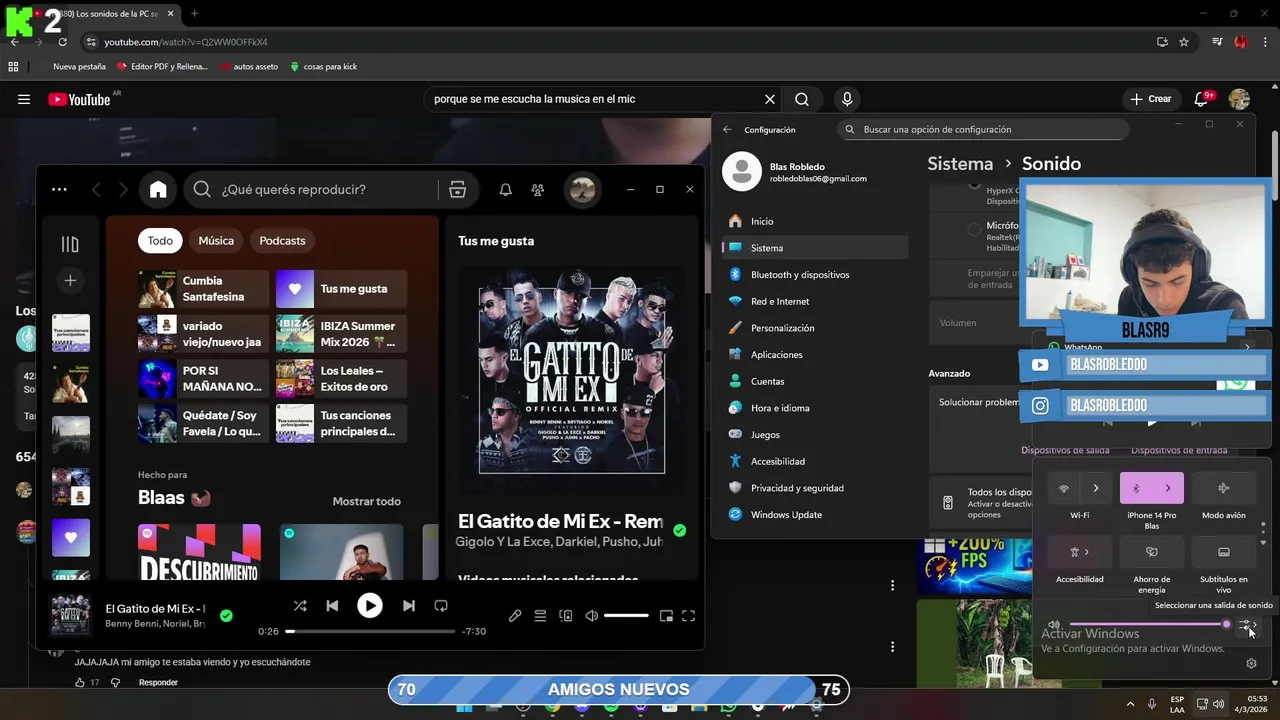
Task: Select a sound output device
Action: pos(1247,625)
